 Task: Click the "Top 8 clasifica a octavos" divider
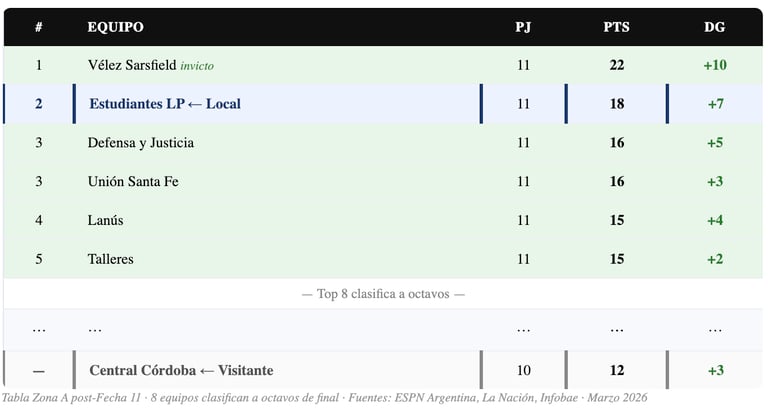(x=383, y=294)
